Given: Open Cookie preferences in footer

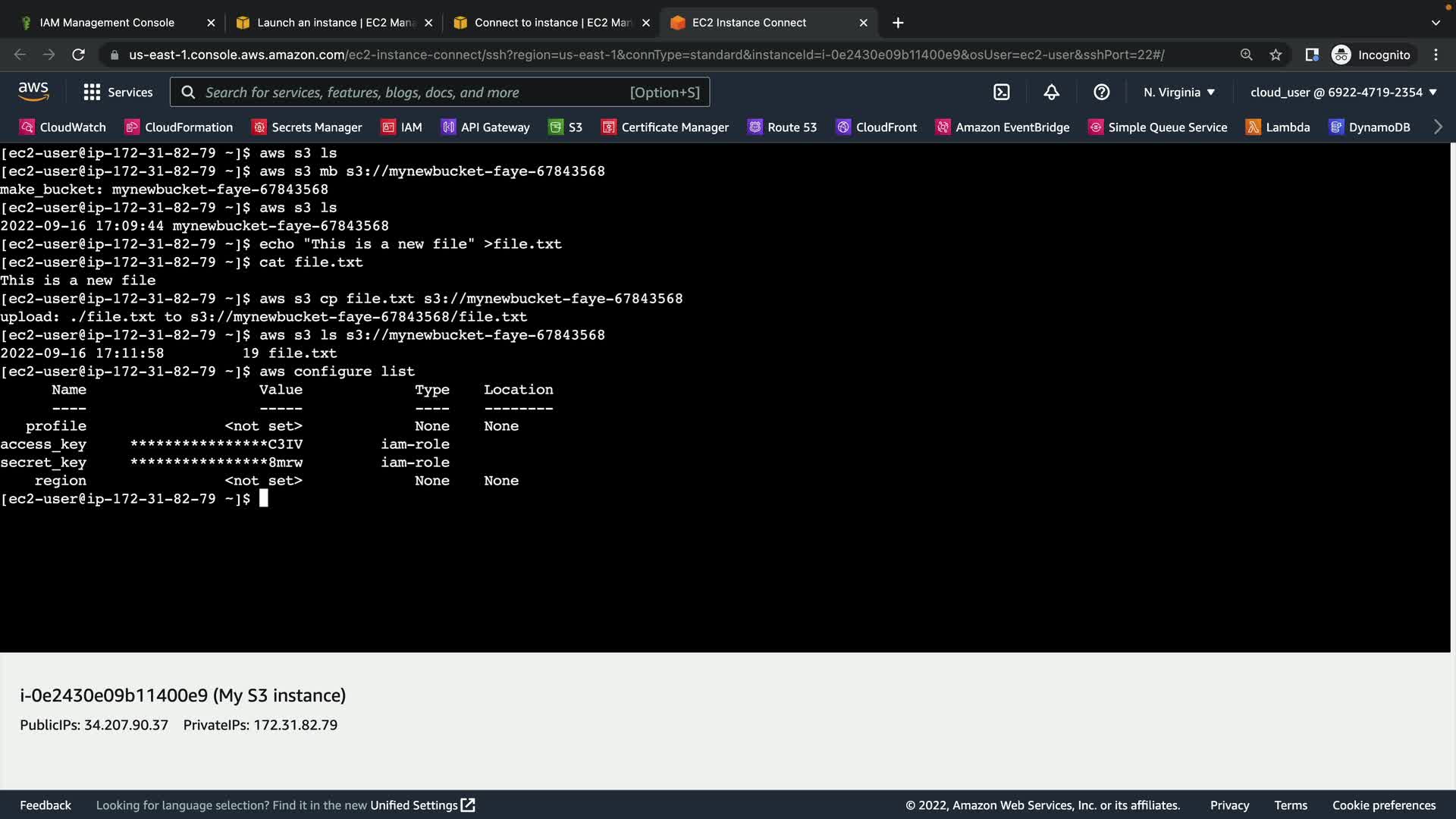Looking at the screenshot, I should point(1384,805).
